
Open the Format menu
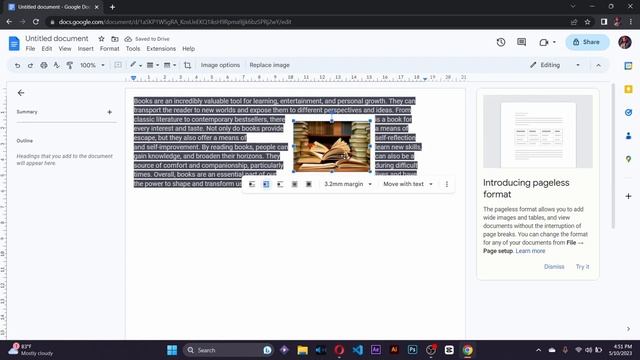click(109, 49)
